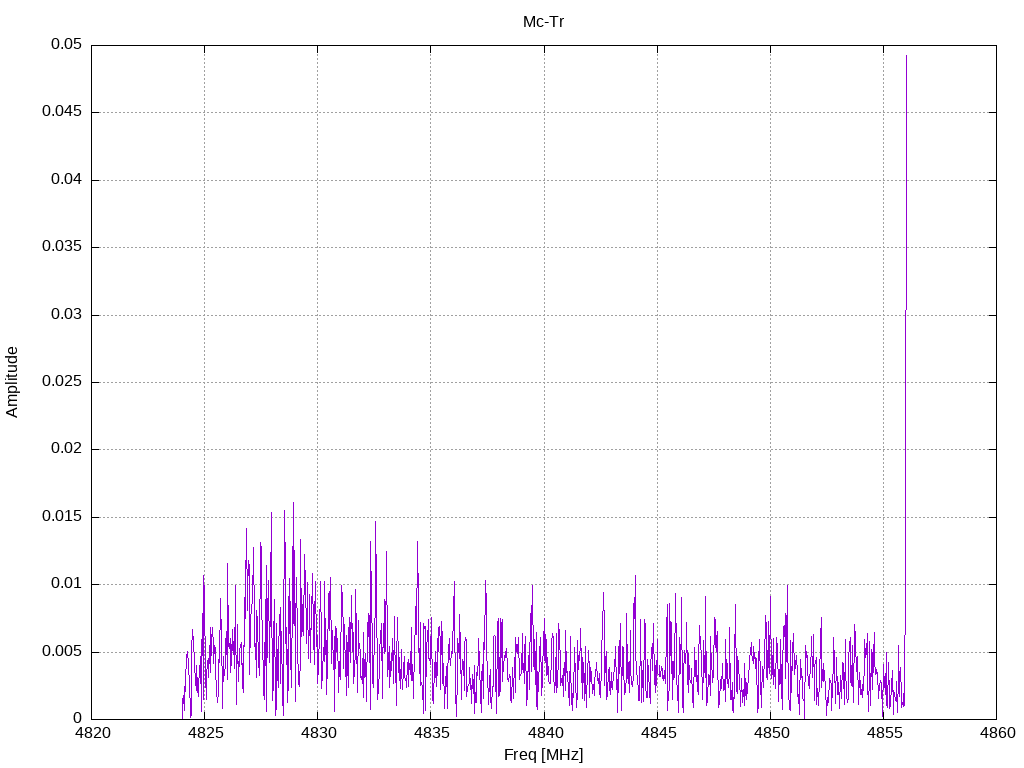Click the 4855 x-axis tick label
This screenshot has width=1024, height=768.
884,733
